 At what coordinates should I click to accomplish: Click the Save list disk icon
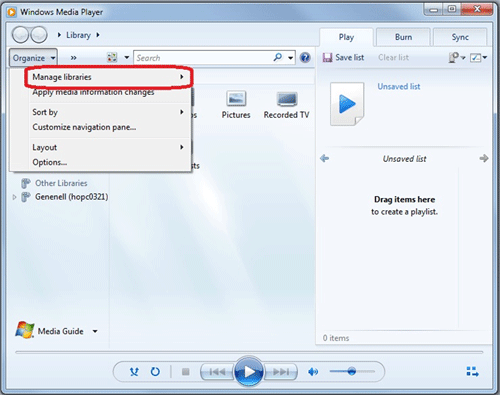(x=327, y=57)
